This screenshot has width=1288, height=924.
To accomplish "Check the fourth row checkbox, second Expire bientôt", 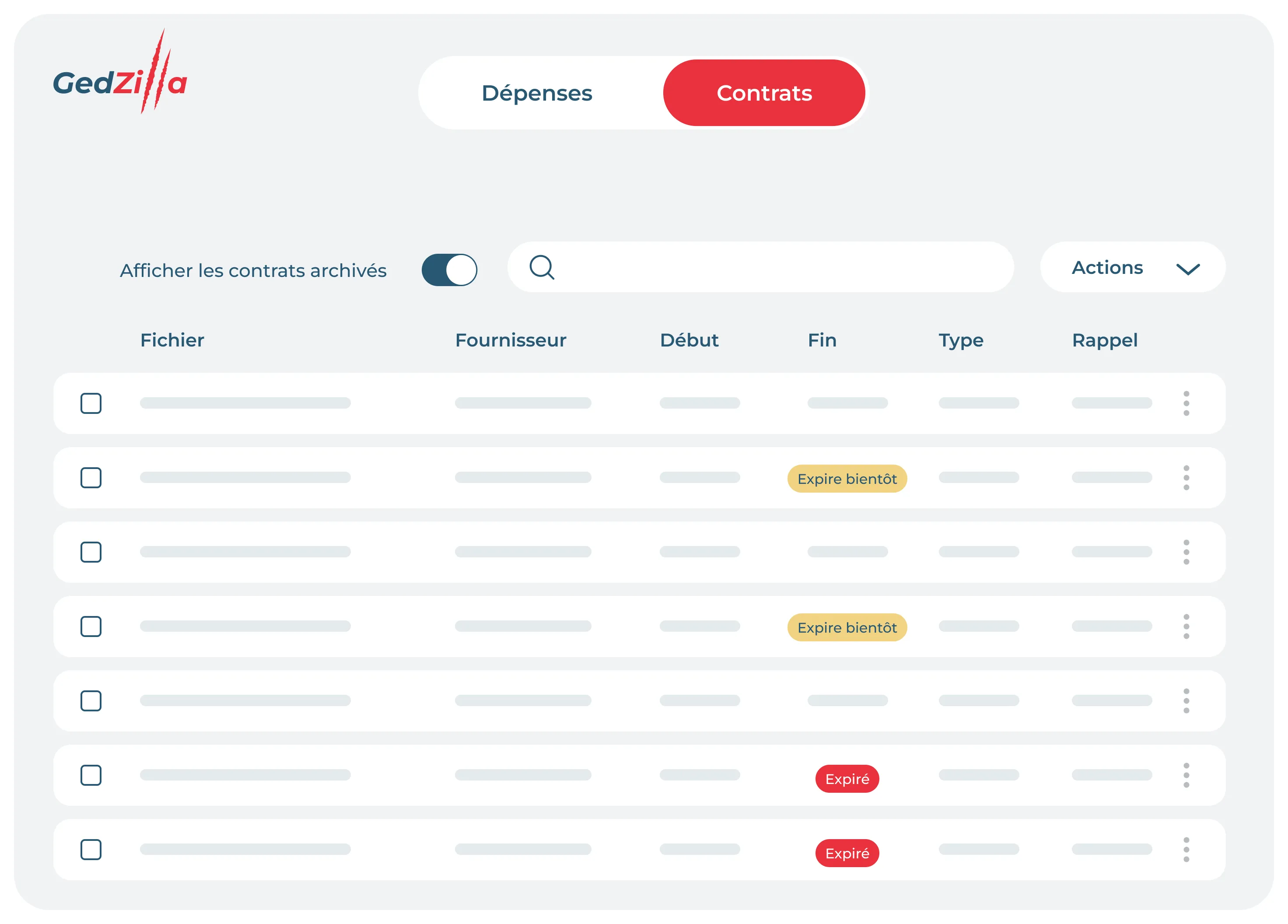I will tap(91, 626).
